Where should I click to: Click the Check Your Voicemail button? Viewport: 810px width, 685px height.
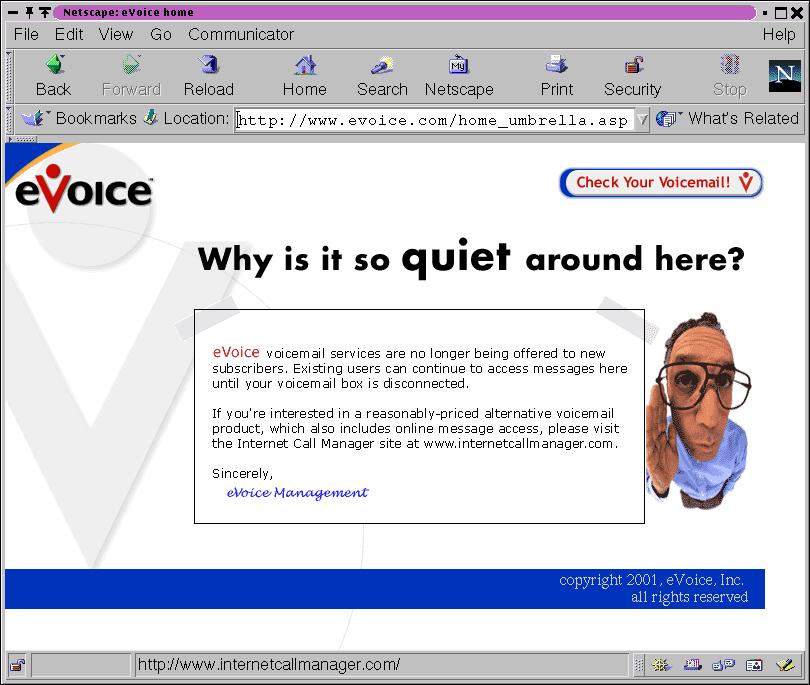click(660, 183)
